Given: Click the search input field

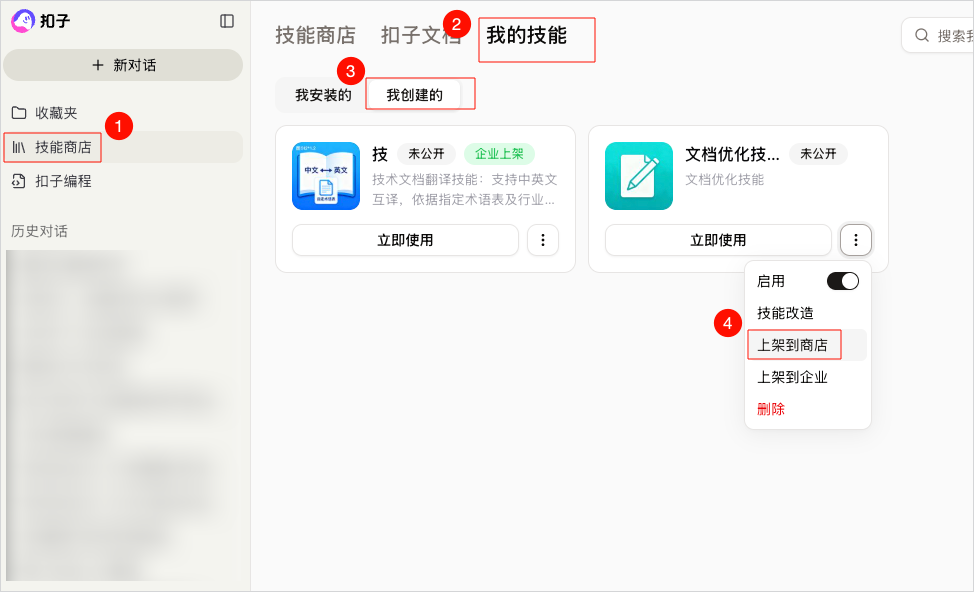Looking at the screenshot, I should click(x=938, y=35).
